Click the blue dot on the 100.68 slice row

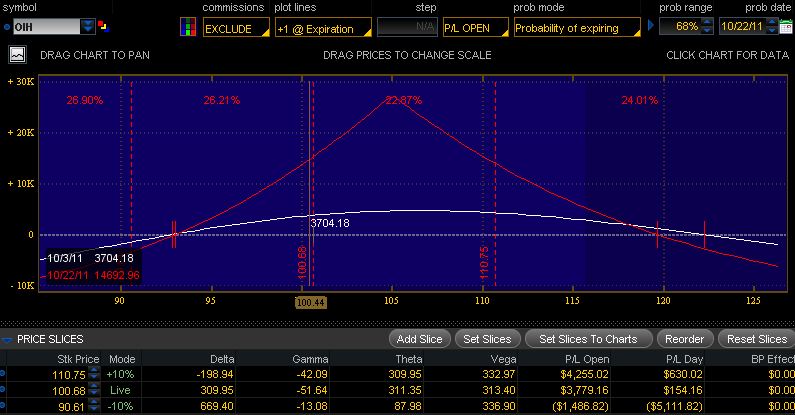[x=3, y=389]
